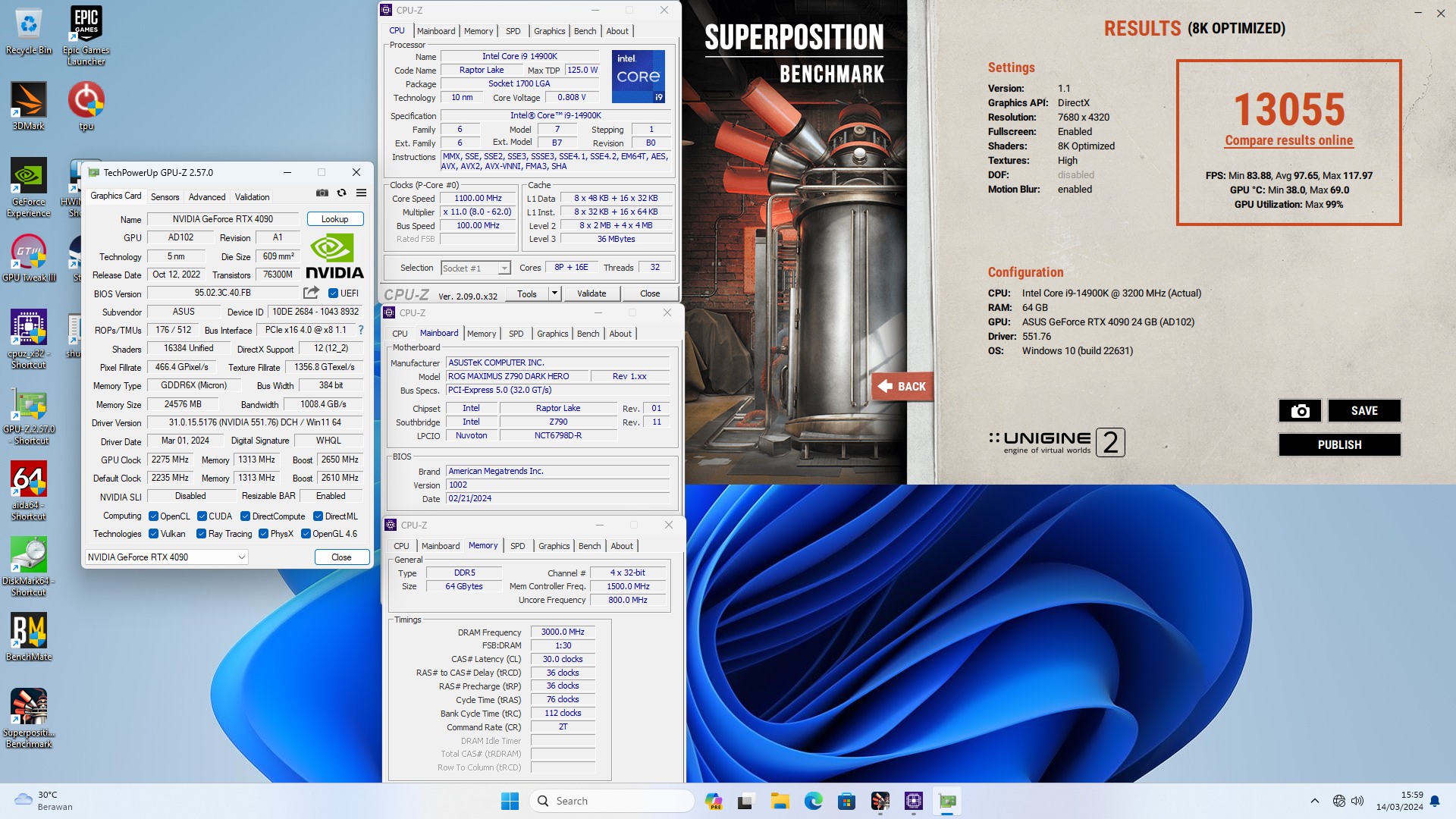
Task: Click the GPU-Z Close button
Action: [x=342, y=557]
